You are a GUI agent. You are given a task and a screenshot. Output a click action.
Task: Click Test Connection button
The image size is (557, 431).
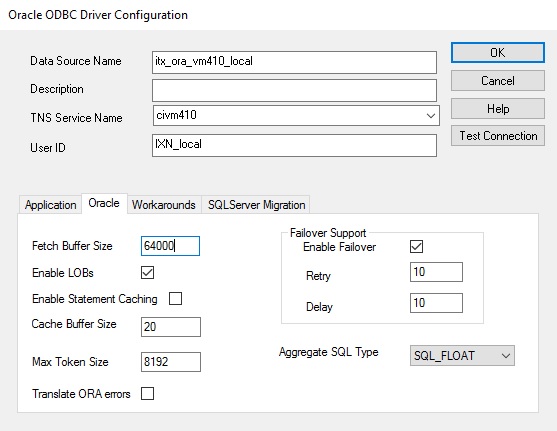(x=497, y=136)
